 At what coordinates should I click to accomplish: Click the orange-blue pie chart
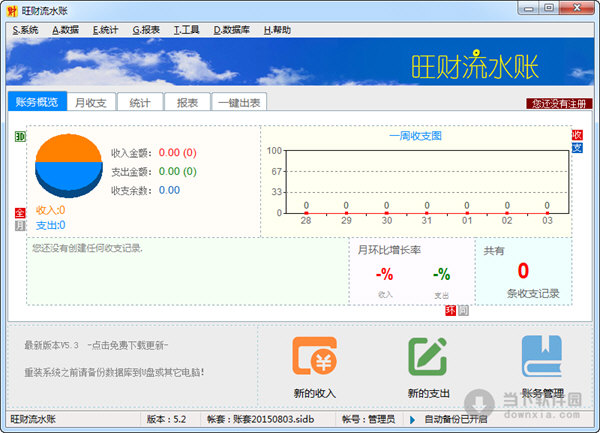(x=69, y=165)
